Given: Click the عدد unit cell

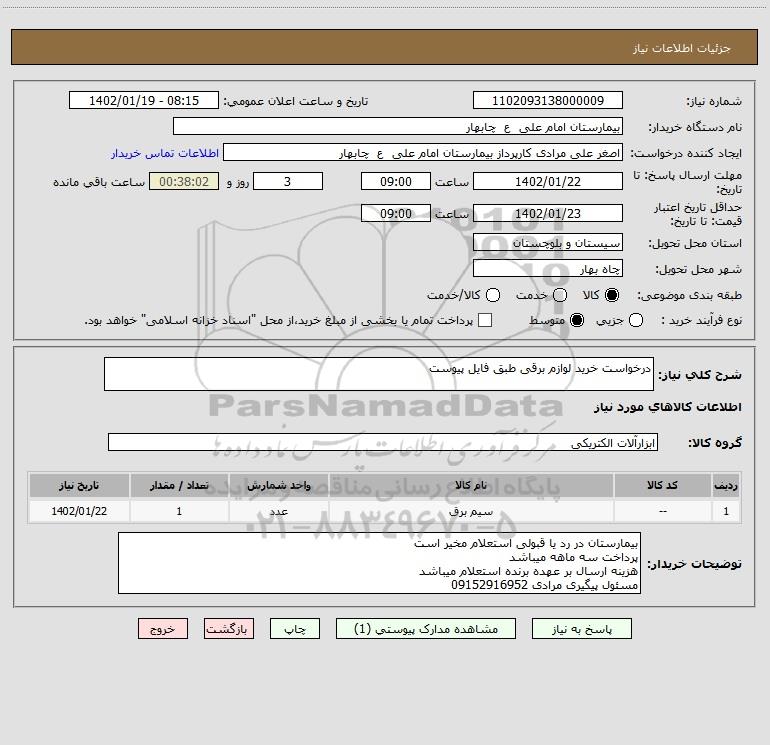Looking at the screenshot, I should pyautogui.click(x=278, y=511).
